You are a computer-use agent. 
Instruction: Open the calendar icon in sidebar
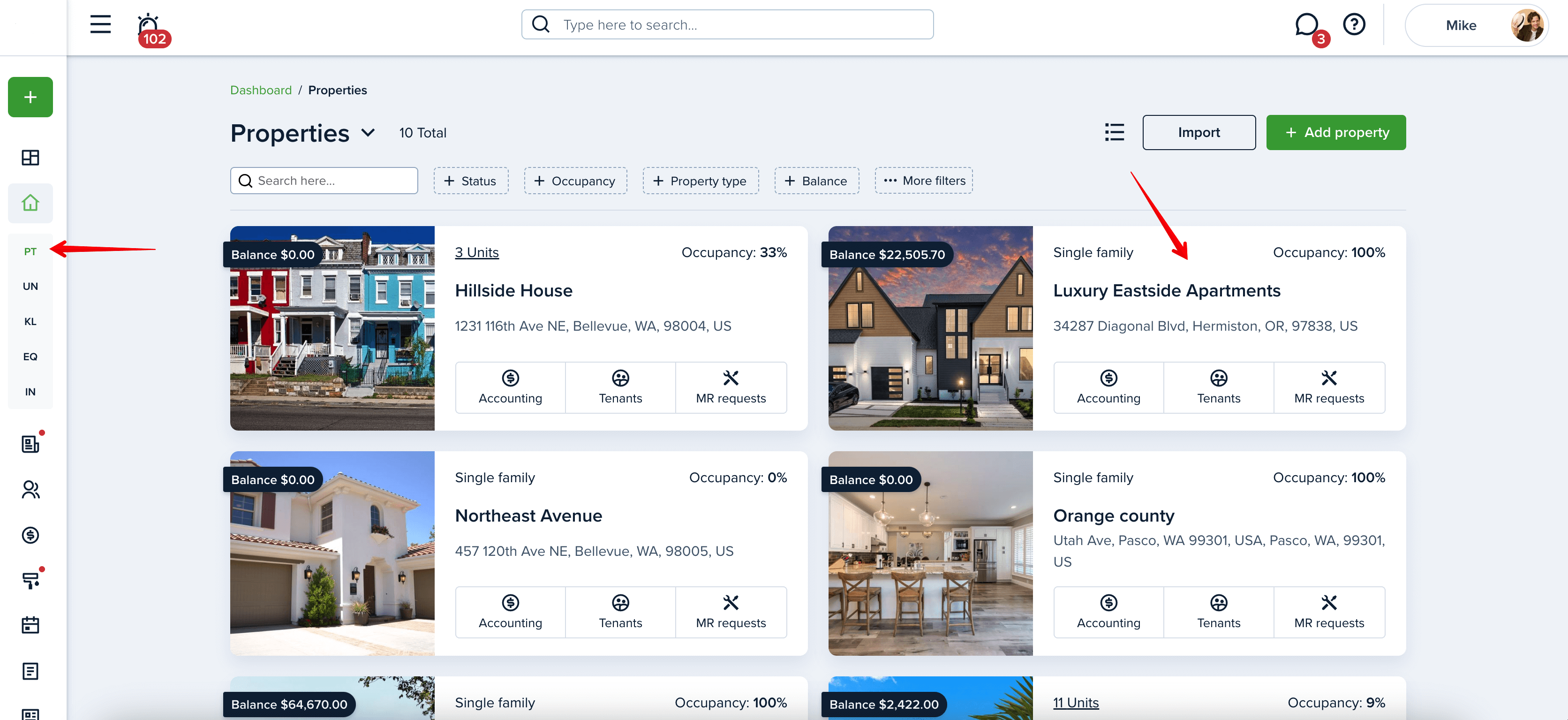pos(30,625)
